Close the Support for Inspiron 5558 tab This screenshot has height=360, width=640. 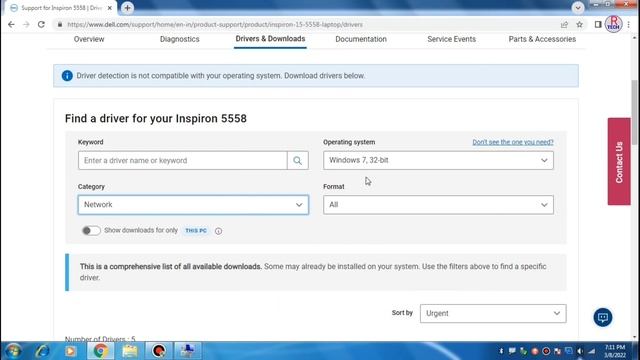(109, 8)
